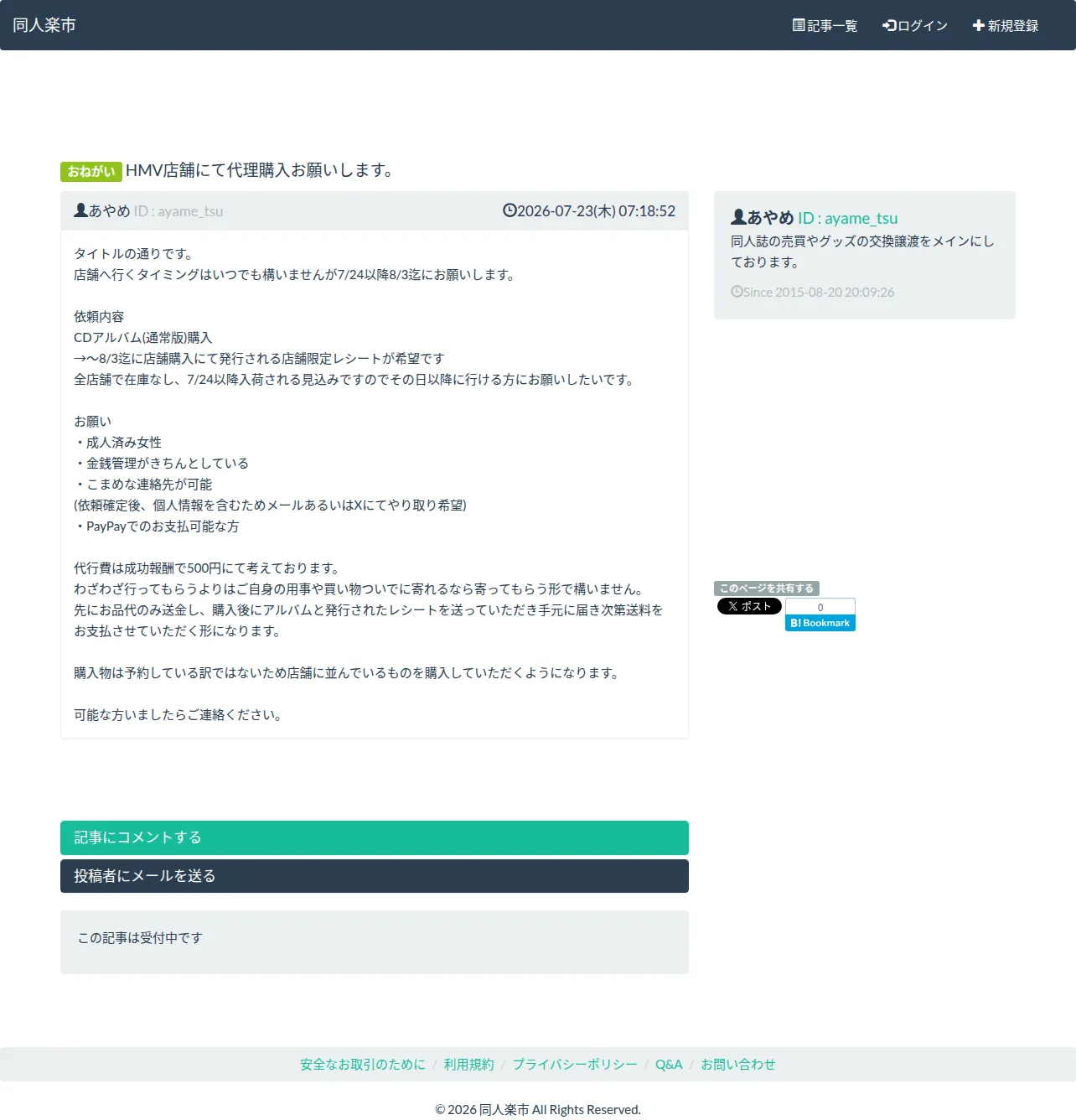Click the clock icon beside Since date
This screenshot has height=1120, width=1076.
[x=737, y=292]
